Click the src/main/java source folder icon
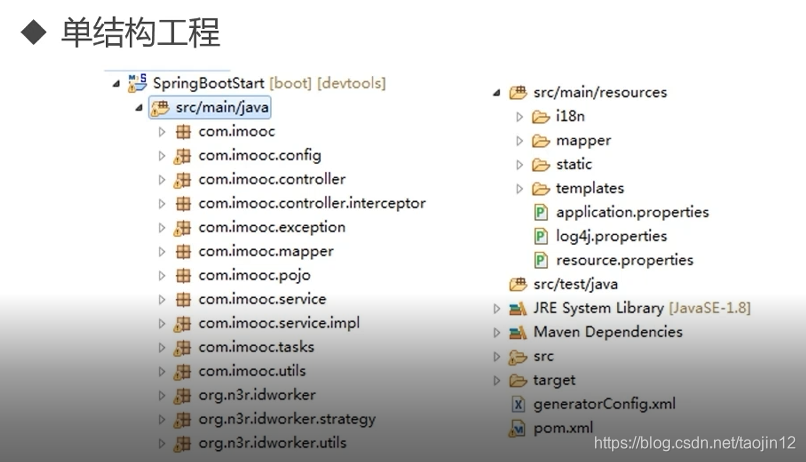Image resolution: width=806 pixels, height=462 pixels. (x=160, y=107)
